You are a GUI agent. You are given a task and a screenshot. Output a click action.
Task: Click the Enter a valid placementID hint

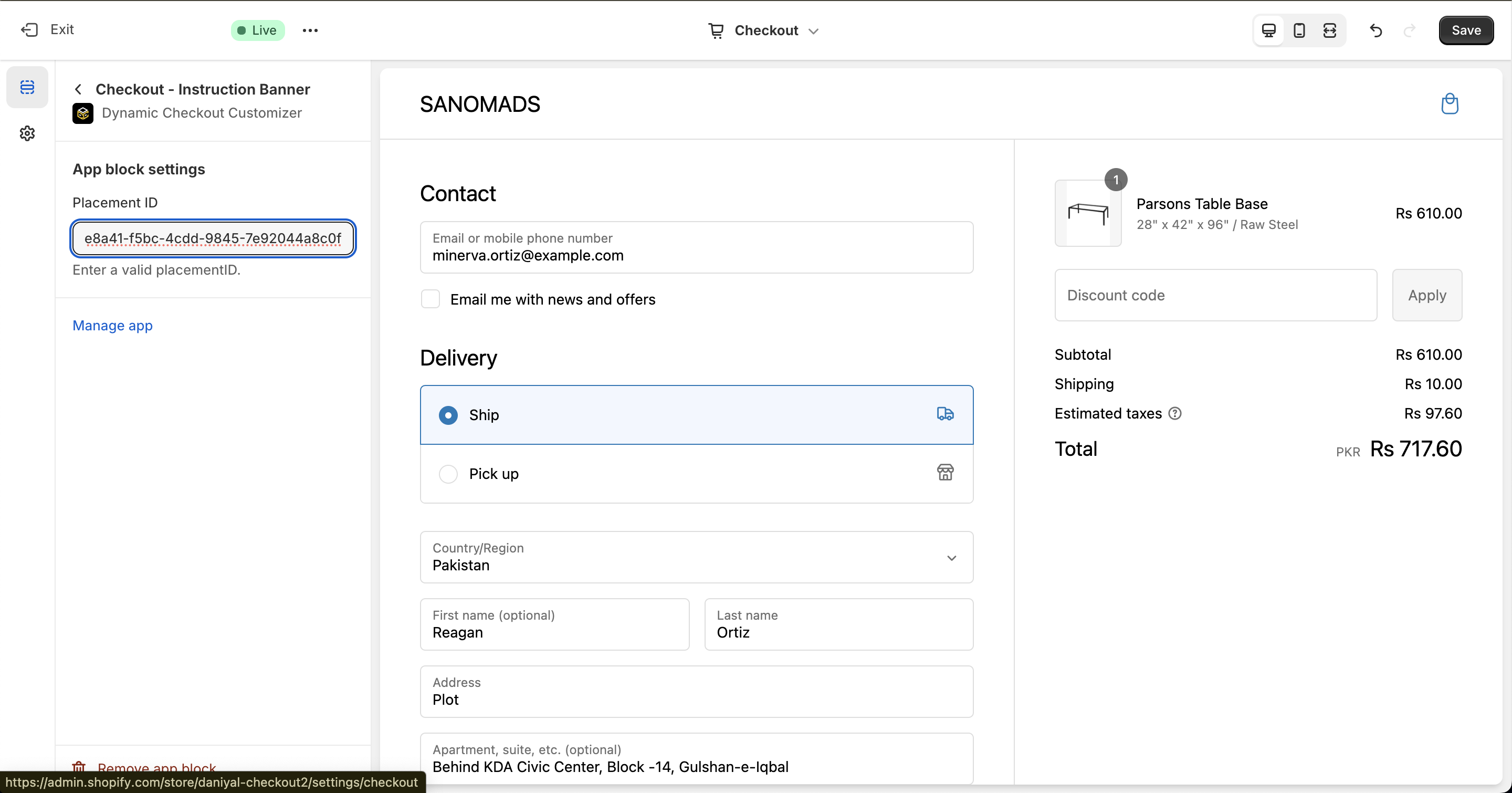click(x=156, y=270)
